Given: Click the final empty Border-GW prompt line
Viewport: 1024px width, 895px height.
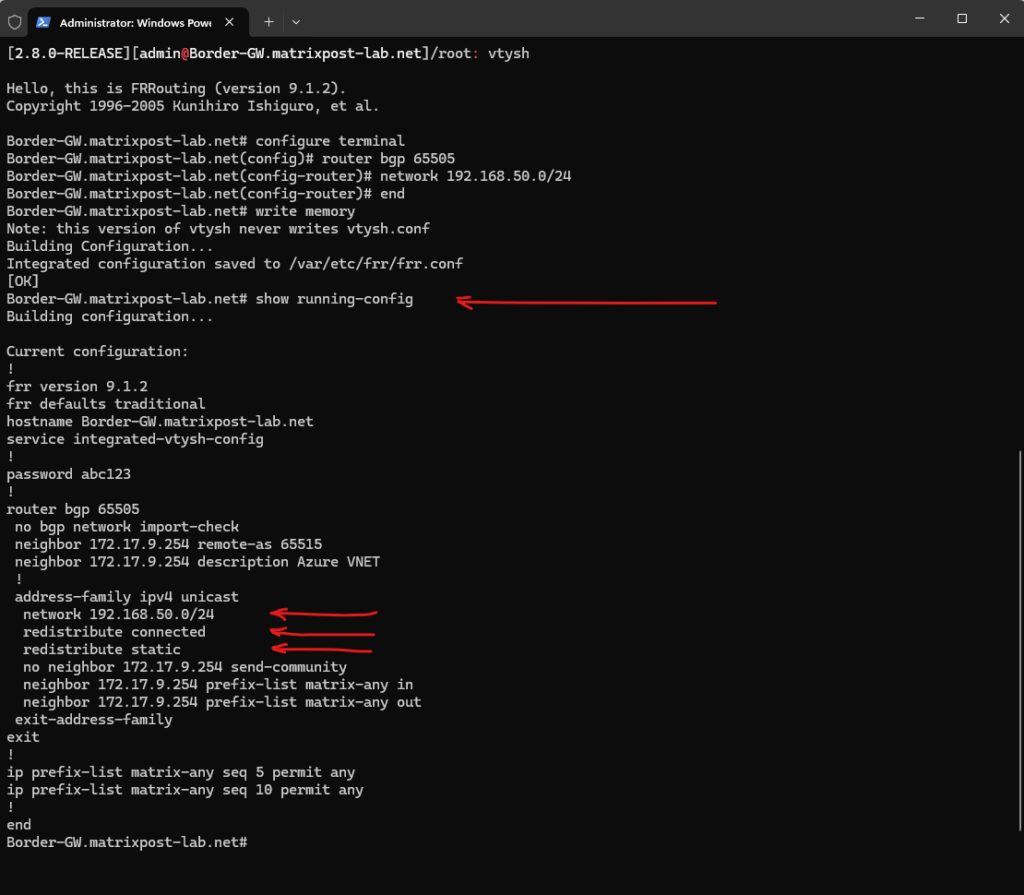Looking at the screenshot, I should click(127, 843).
